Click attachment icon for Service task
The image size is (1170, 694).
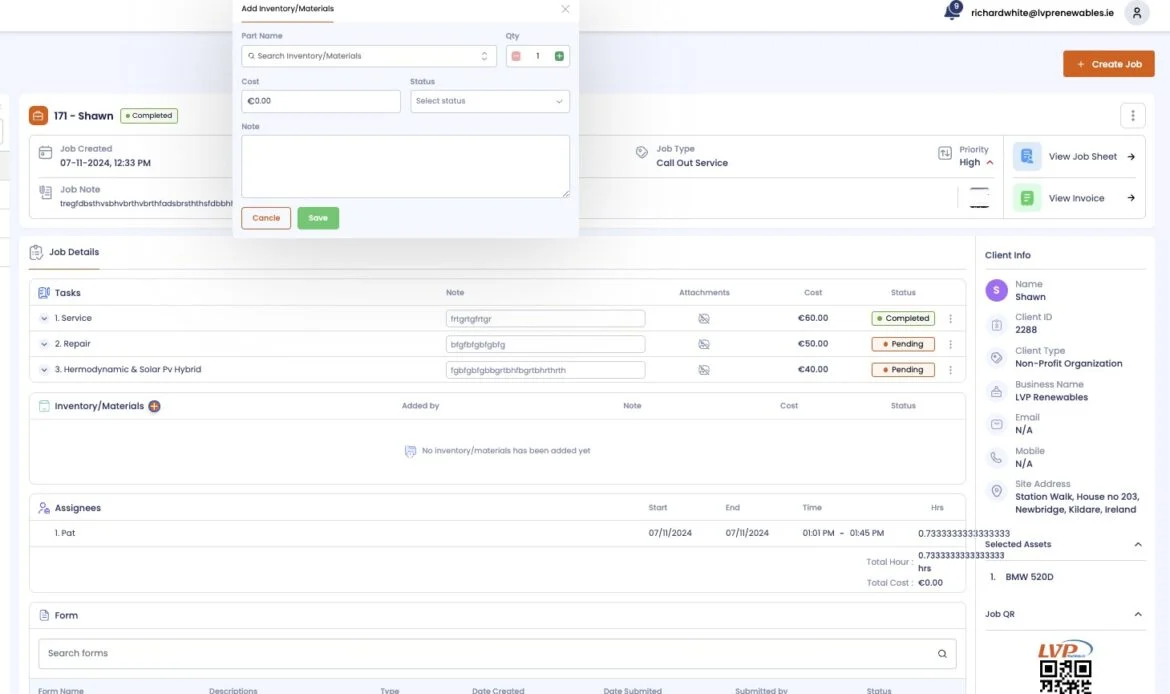[x=704, y=318]
